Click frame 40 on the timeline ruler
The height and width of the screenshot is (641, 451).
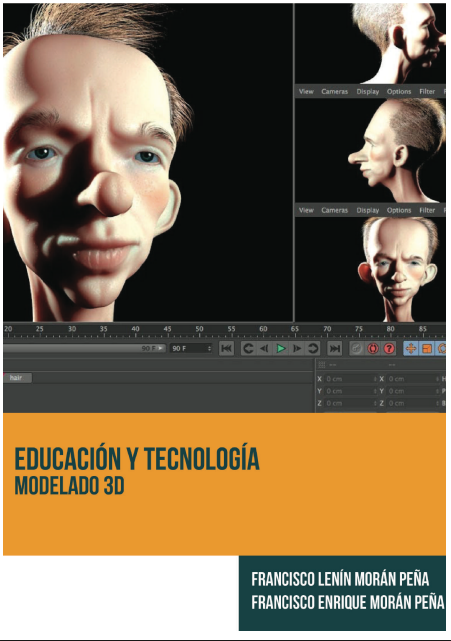pyautogui.click(x=135, y=329)
